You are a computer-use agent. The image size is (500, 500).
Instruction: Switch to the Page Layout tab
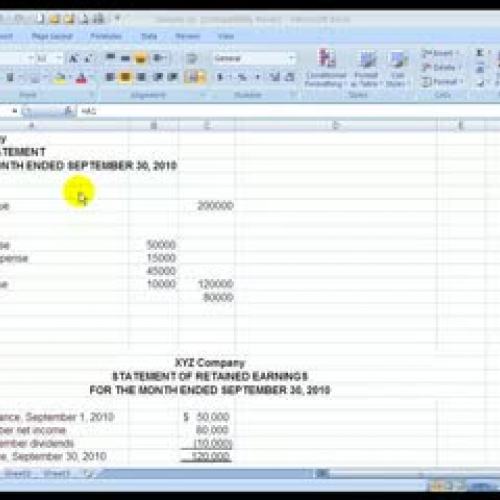[x=52, y=36]
